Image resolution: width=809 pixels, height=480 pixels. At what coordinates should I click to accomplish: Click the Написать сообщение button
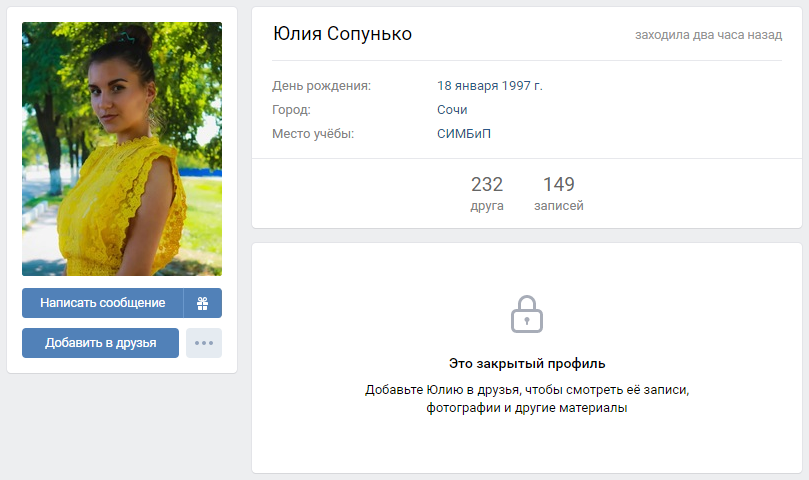[103, 303]
